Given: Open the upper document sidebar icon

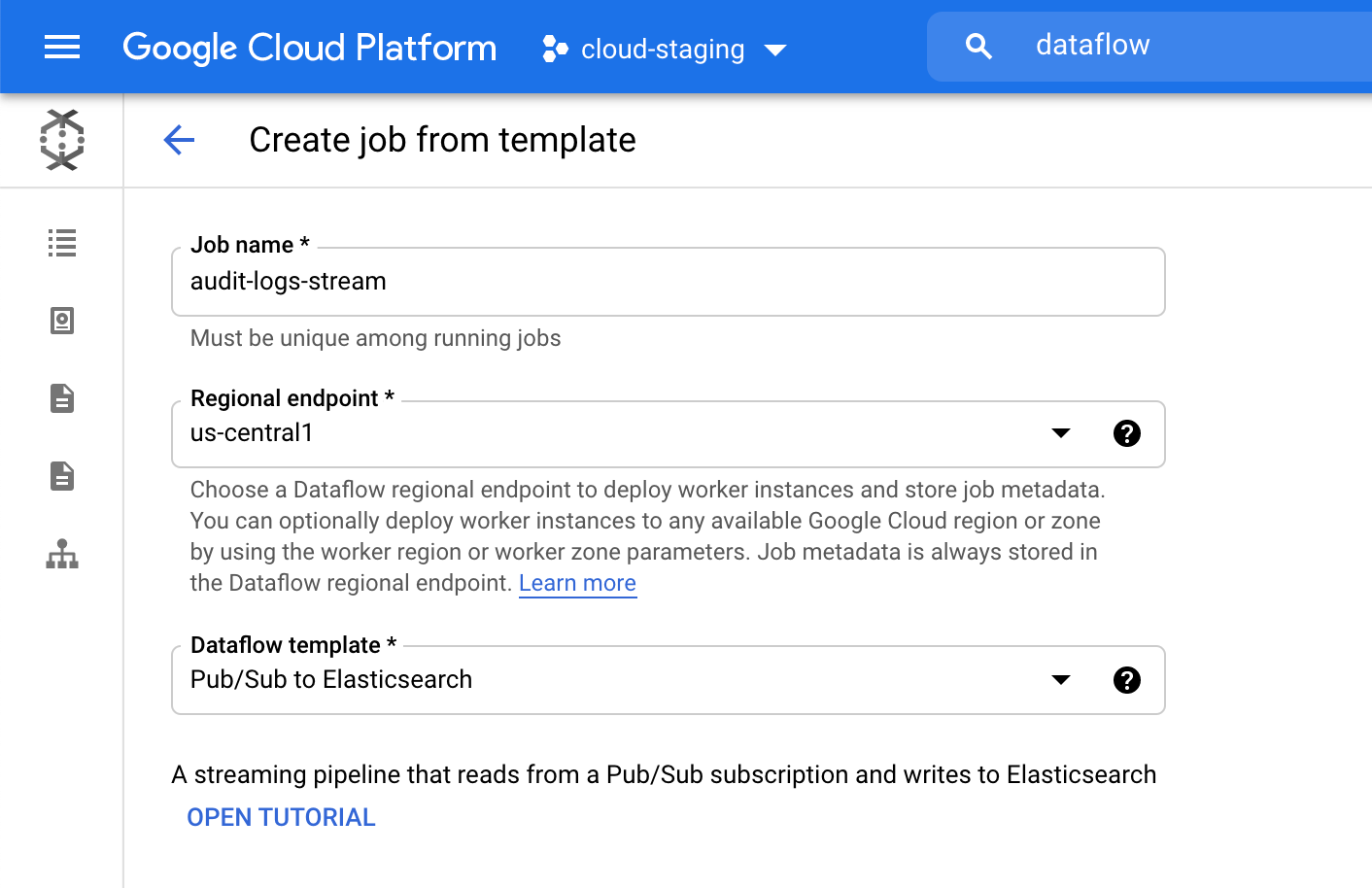Looking at the screenshot, I should [62, 398].
